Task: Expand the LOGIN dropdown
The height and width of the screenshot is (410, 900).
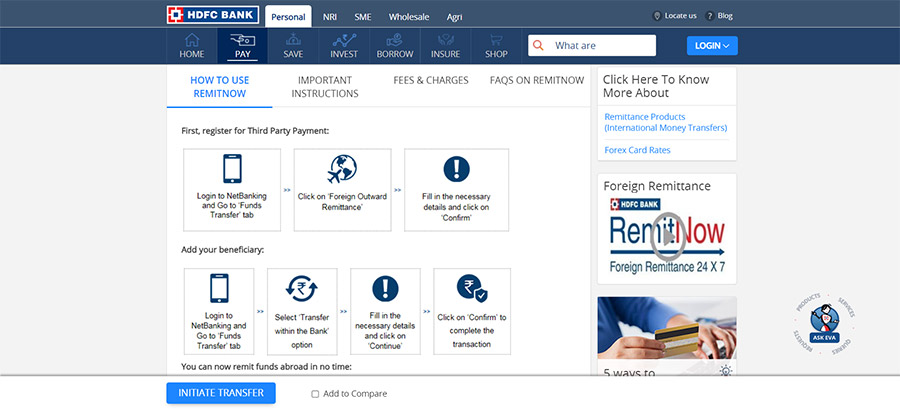Action: [x=712, y=45]
